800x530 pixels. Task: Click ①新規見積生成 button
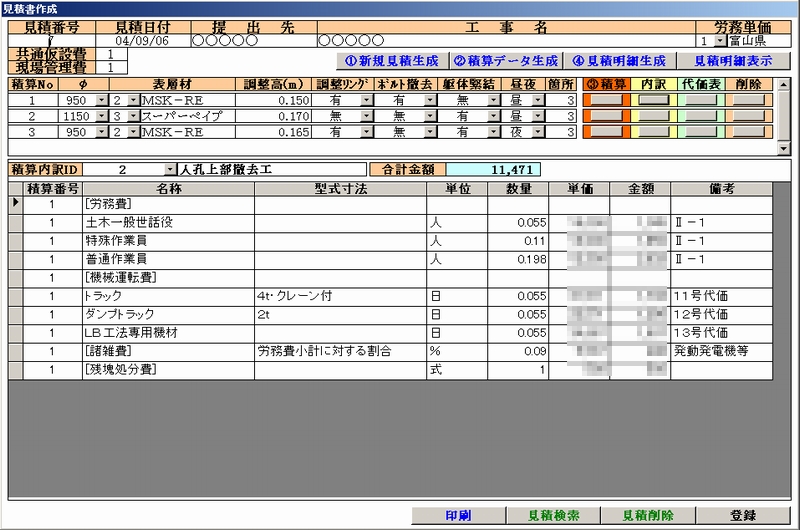coord(390,60)
